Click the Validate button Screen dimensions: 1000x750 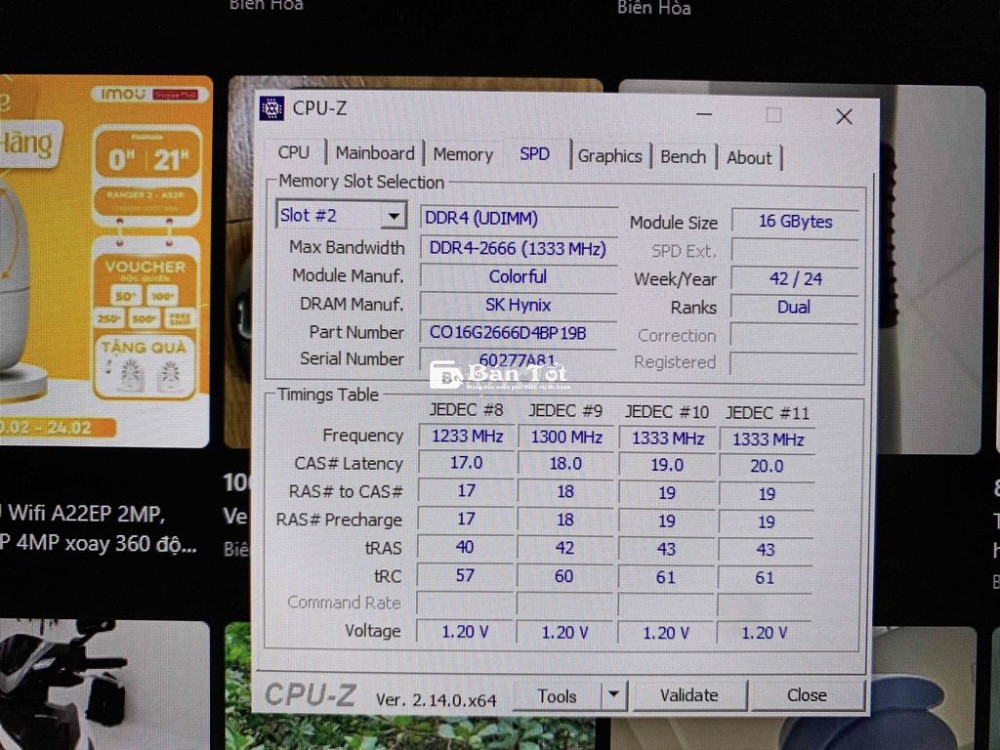pyautogui.click(x=689, y=695)
